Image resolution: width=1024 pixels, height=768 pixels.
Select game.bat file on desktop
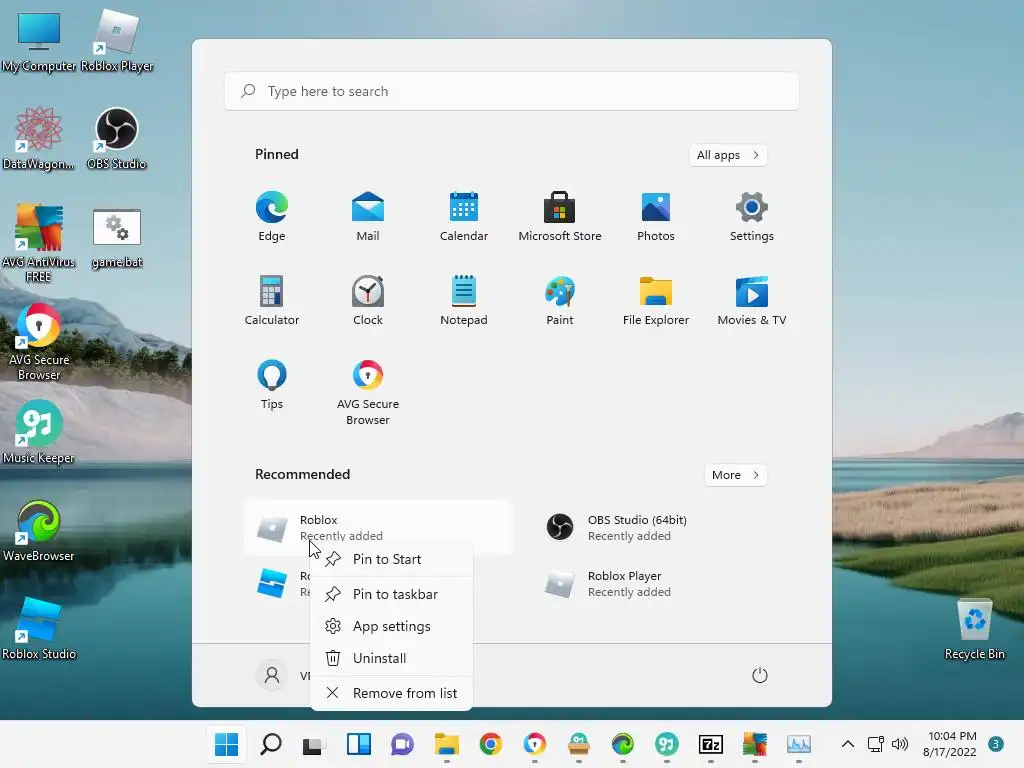click(117, 238)
